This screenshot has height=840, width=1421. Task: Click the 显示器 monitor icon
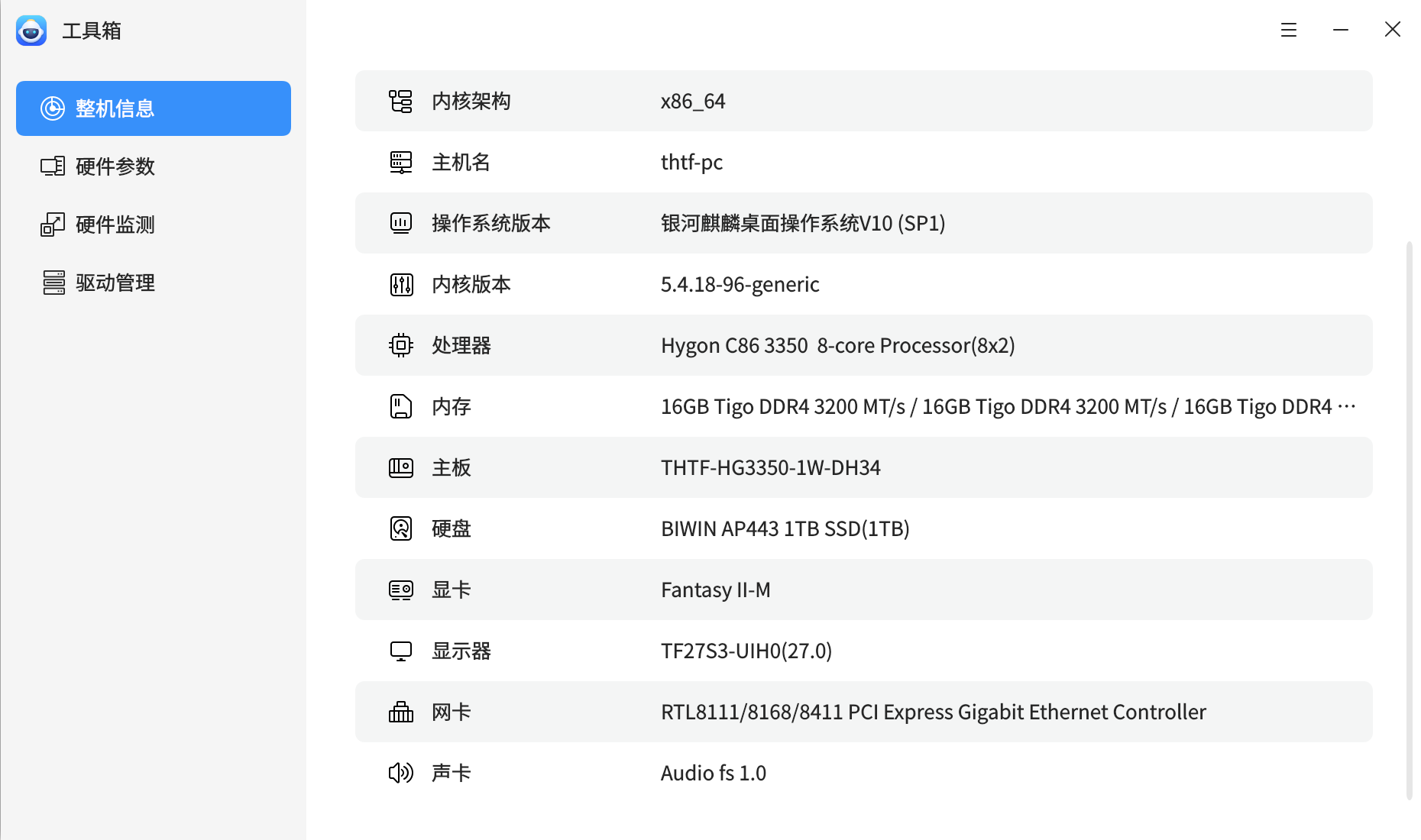(400, 651)
